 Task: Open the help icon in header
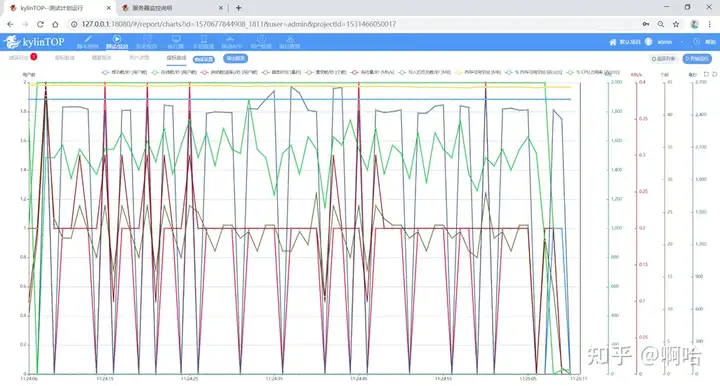coord(696,42)
